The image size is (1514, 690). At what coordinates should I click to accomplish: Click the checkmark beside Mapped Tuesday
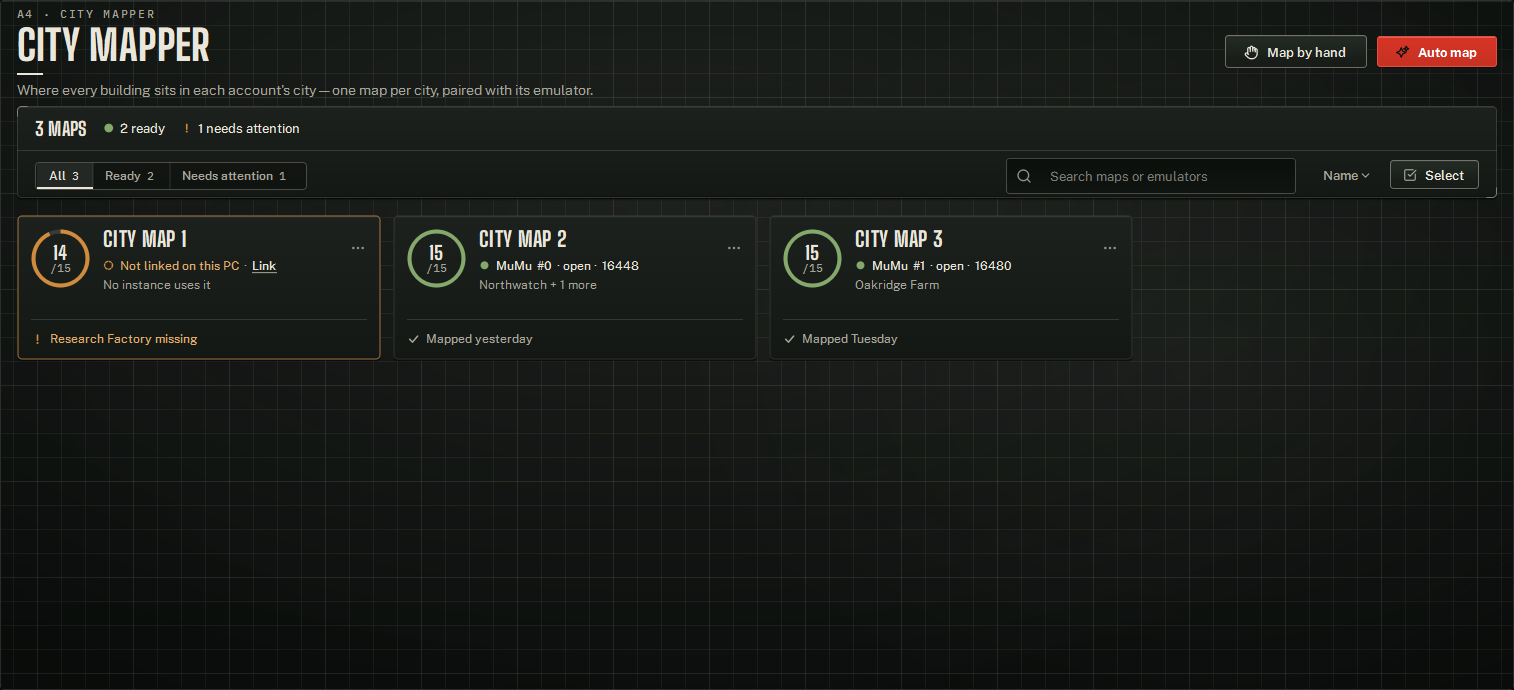[x=790, y=339]
